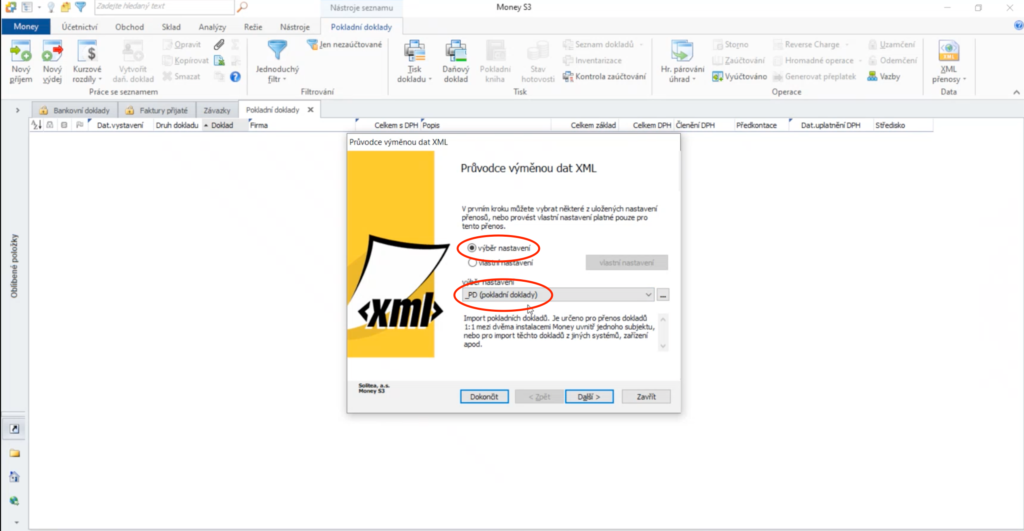1024x531 pixels.
Task: Expand the sidebar bottom arrow
Action: click(x=16, y=523)
